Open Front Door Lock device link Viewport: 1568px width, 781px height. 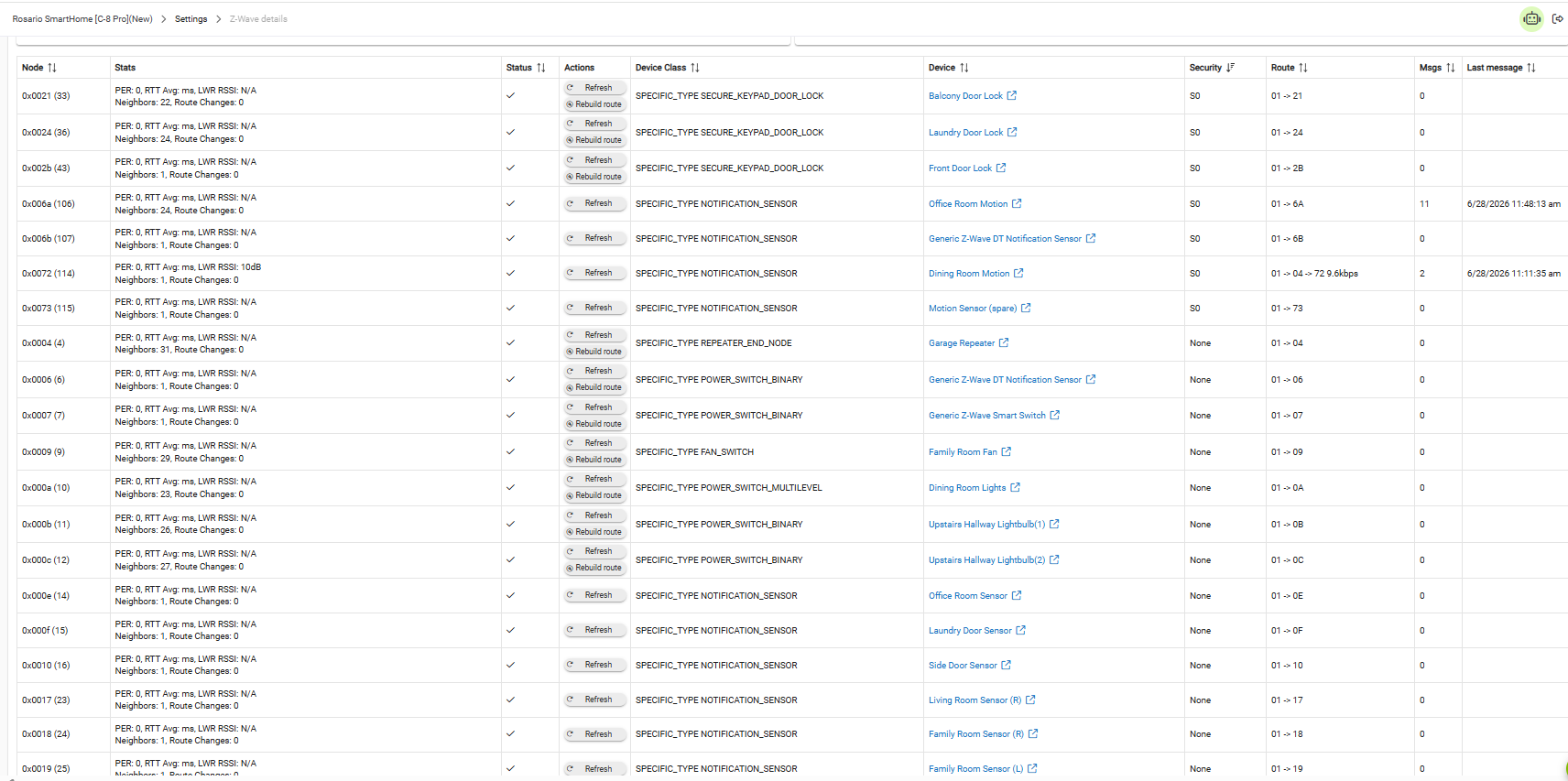point(960,168)
